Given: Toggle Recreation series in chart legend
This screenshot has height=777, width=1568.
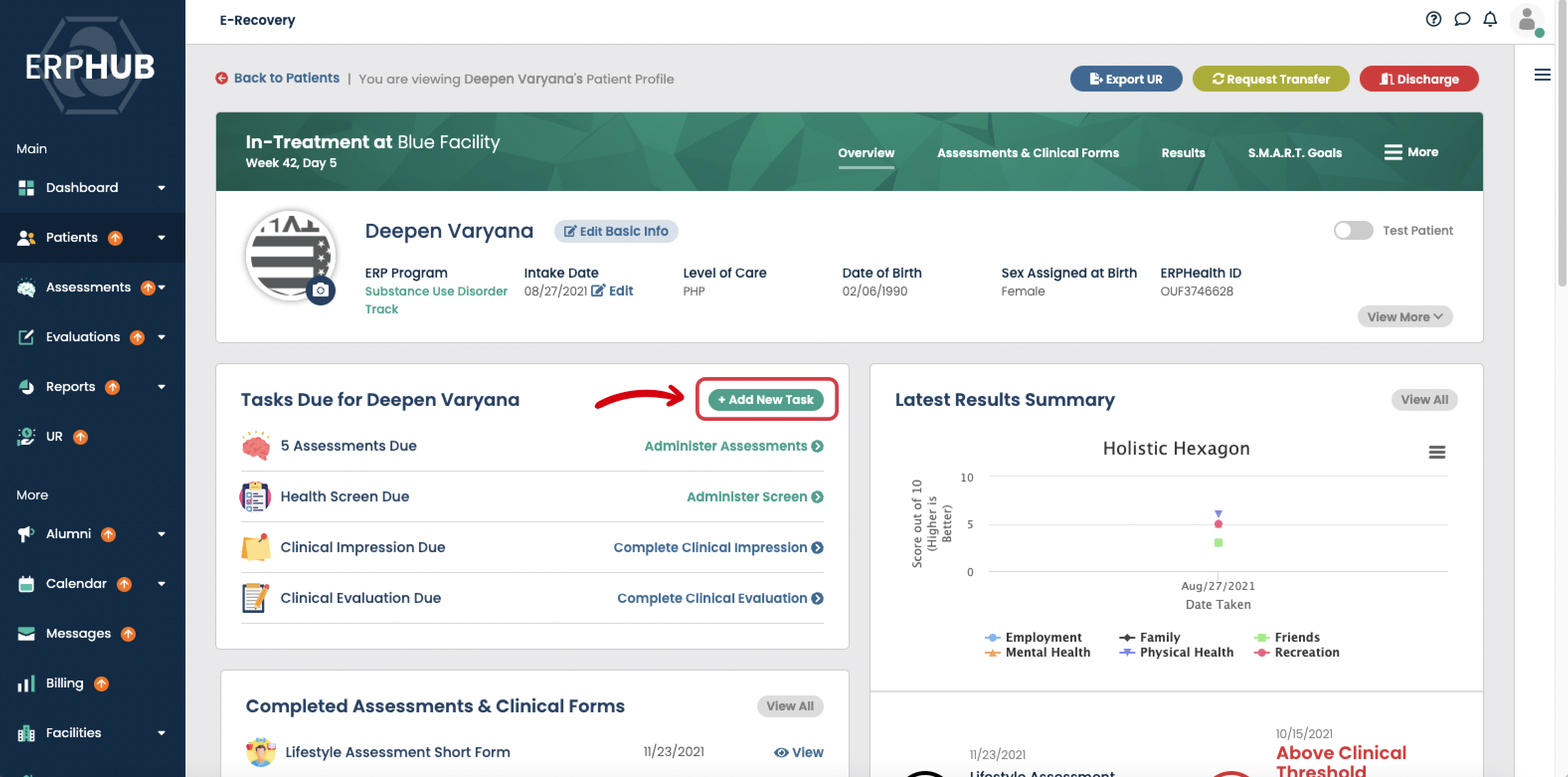Looking at the screenshot, I should [x=1307, y=652].
